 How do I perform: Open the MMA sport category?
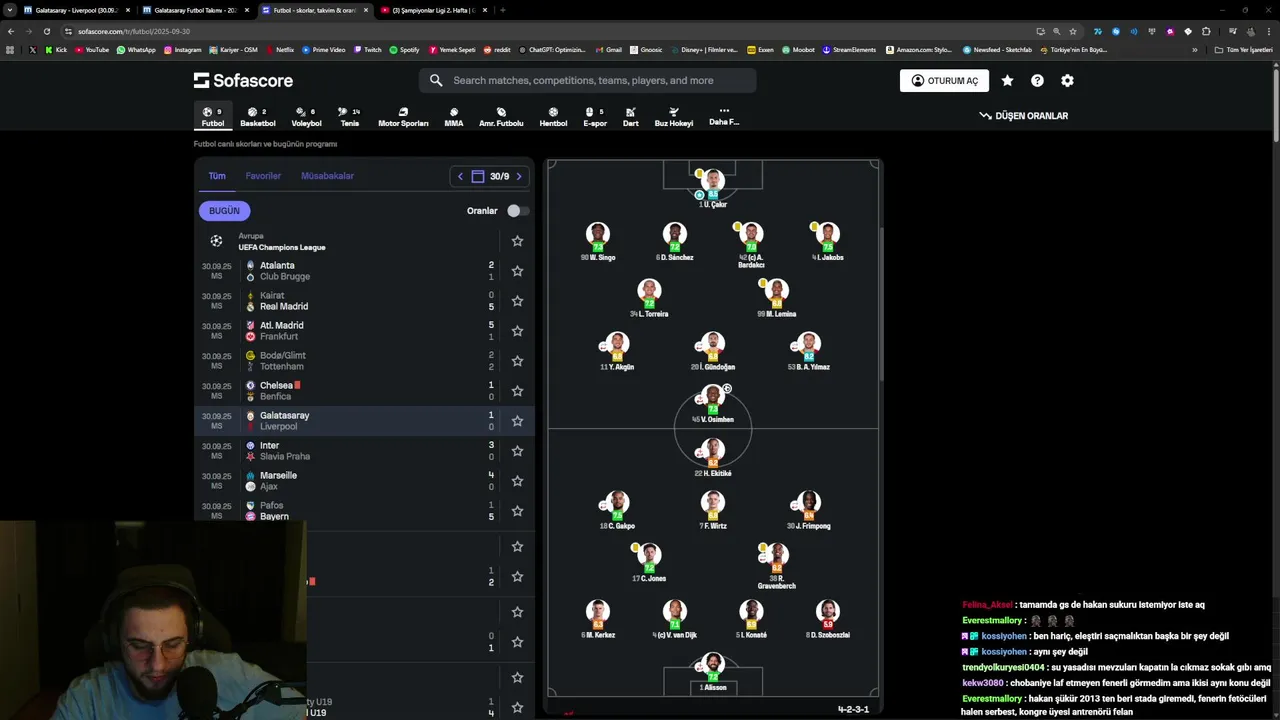[454, 117]
